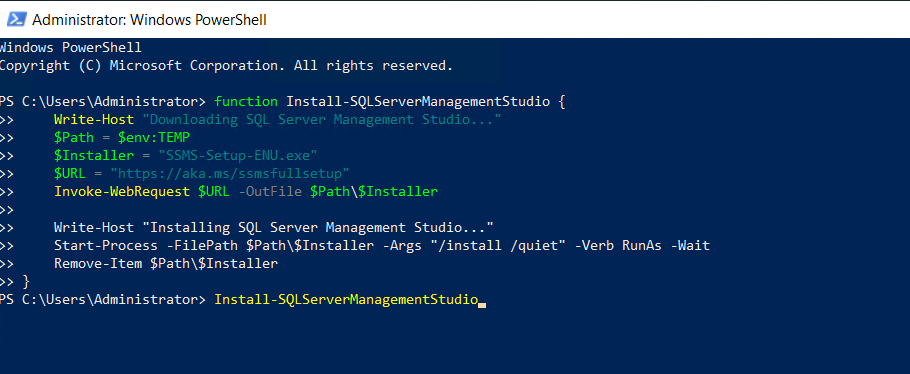
Task: Click the "https://aka.ms/ssmsfullsetup" URL string
Action: tap(230, 174)
